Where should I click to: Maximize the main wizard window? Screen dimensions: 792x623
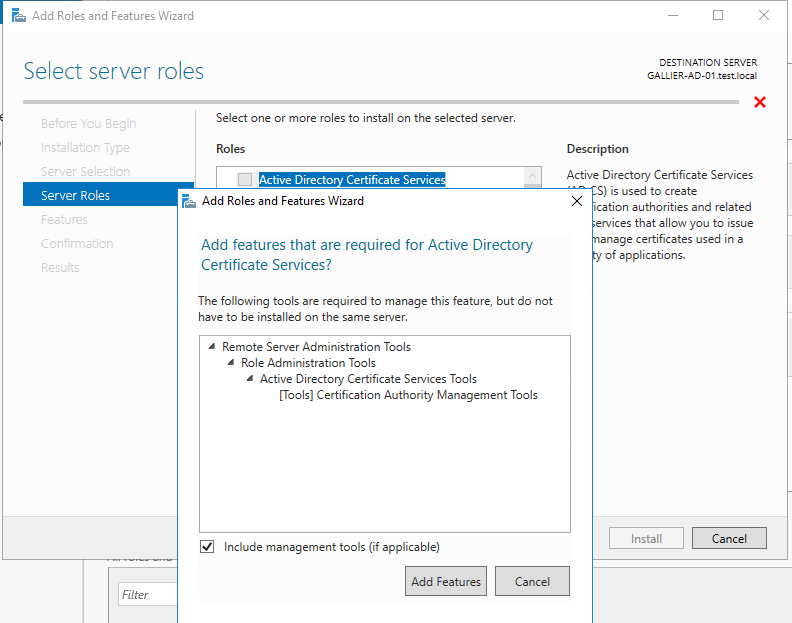pyautogui.click(x=718, y=15)
